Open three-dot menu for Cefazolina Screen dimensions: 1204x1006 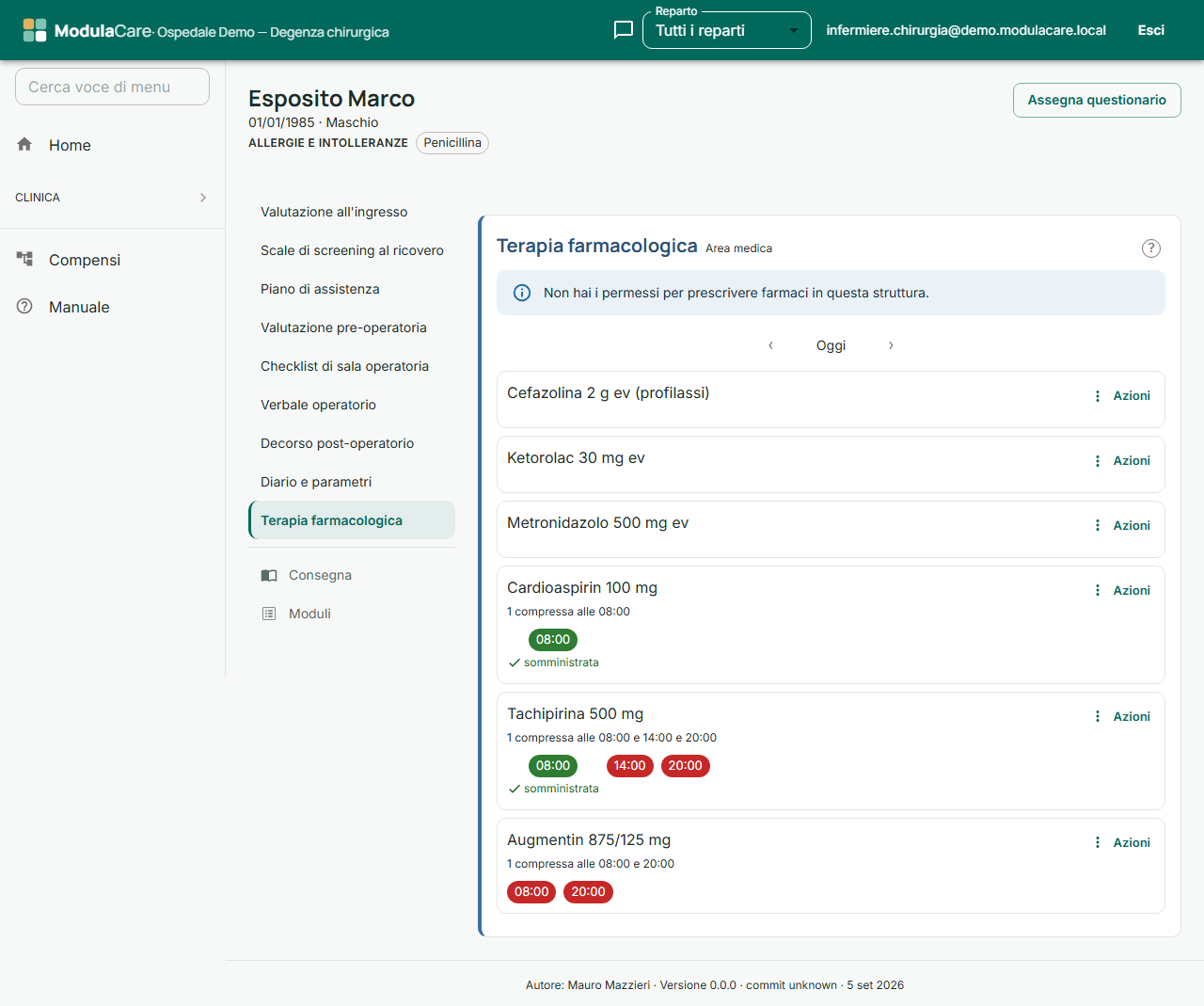(1097, 396)
